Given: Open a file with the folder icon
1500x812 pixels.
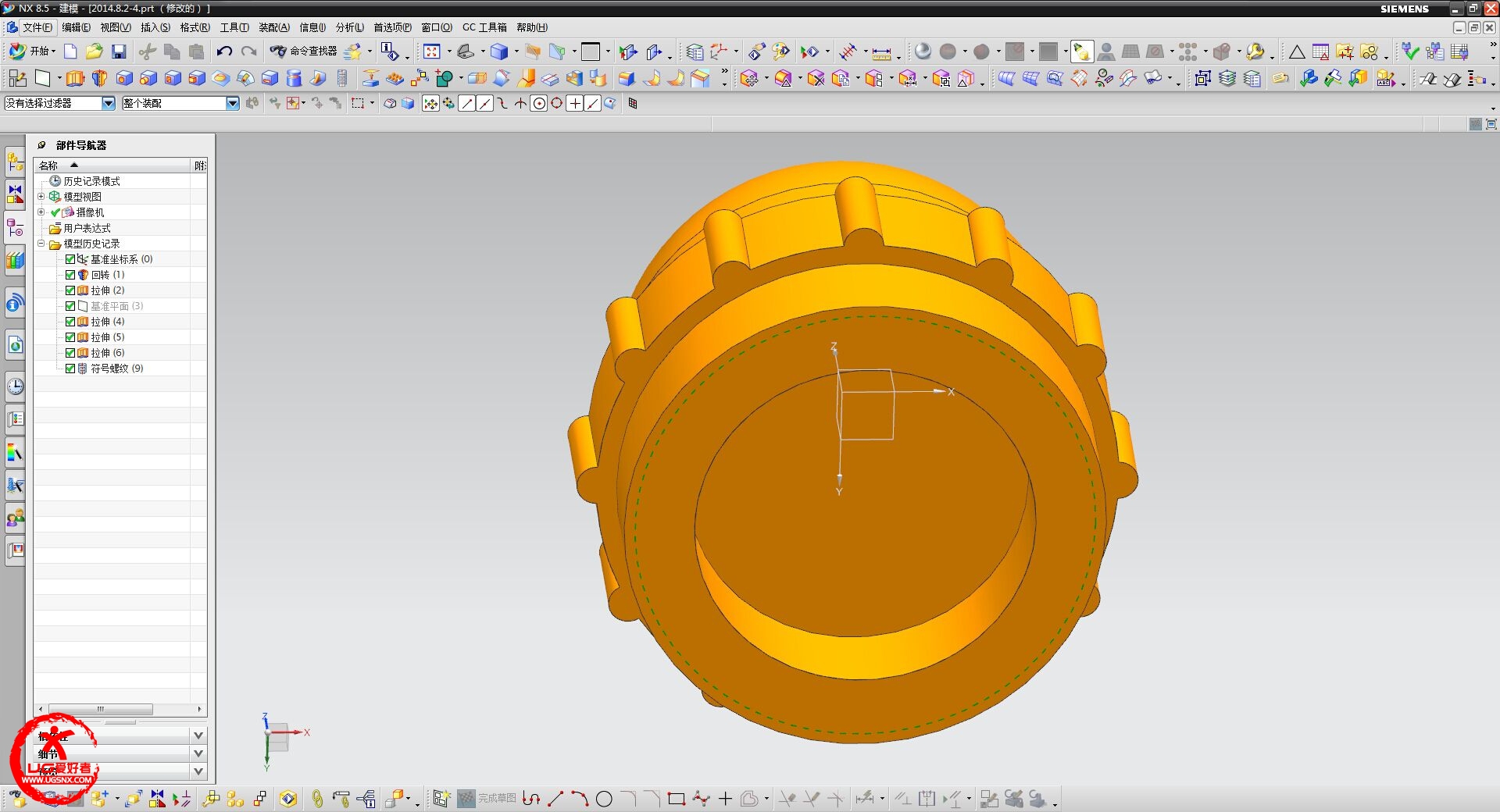Looking at the screenshot, I should click(95, 52).
